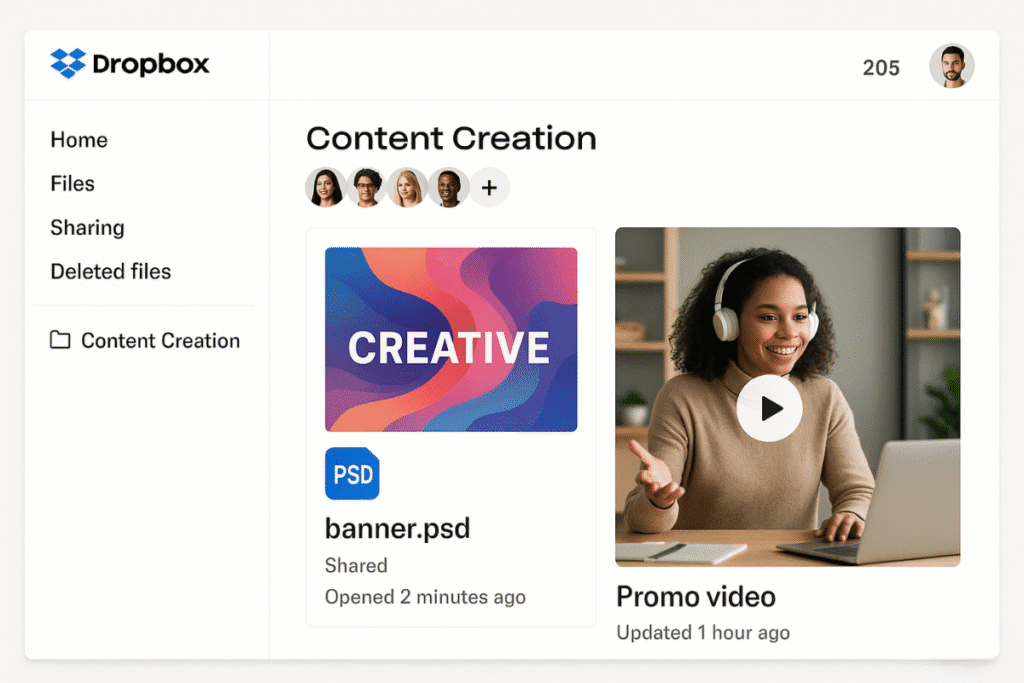The image size is (1024, 683).
Task: Click the play button on Promo video
Action: 769,408
